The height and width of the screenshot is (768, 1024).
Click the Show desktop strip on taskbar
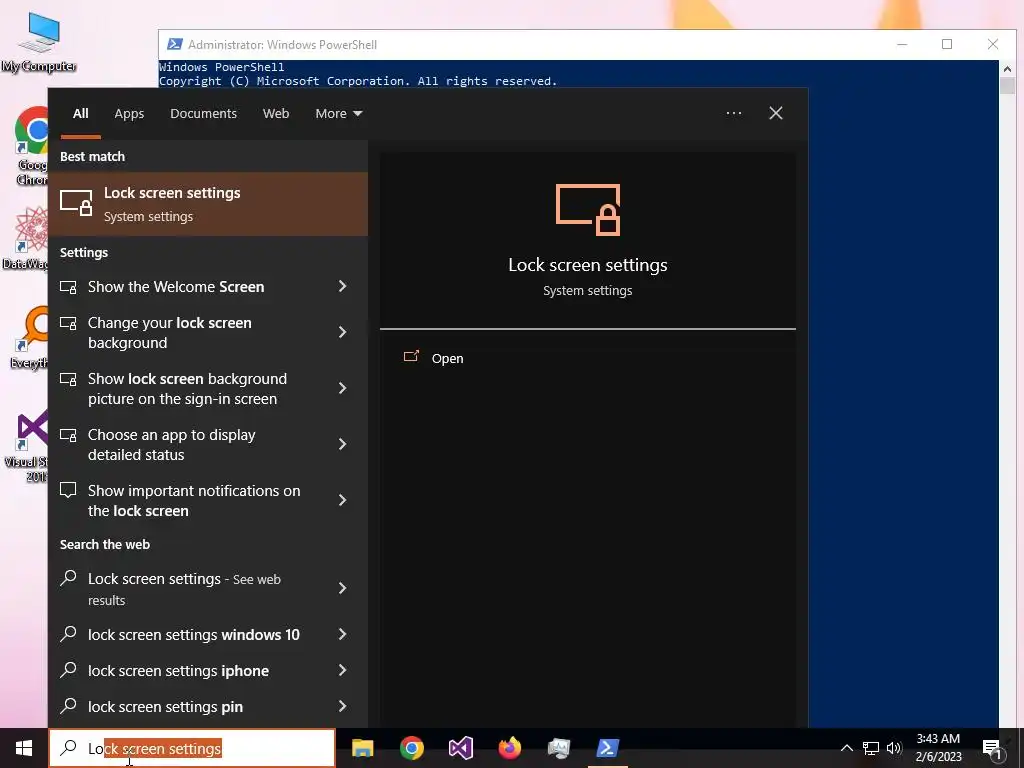click(x=1021, y=748)
